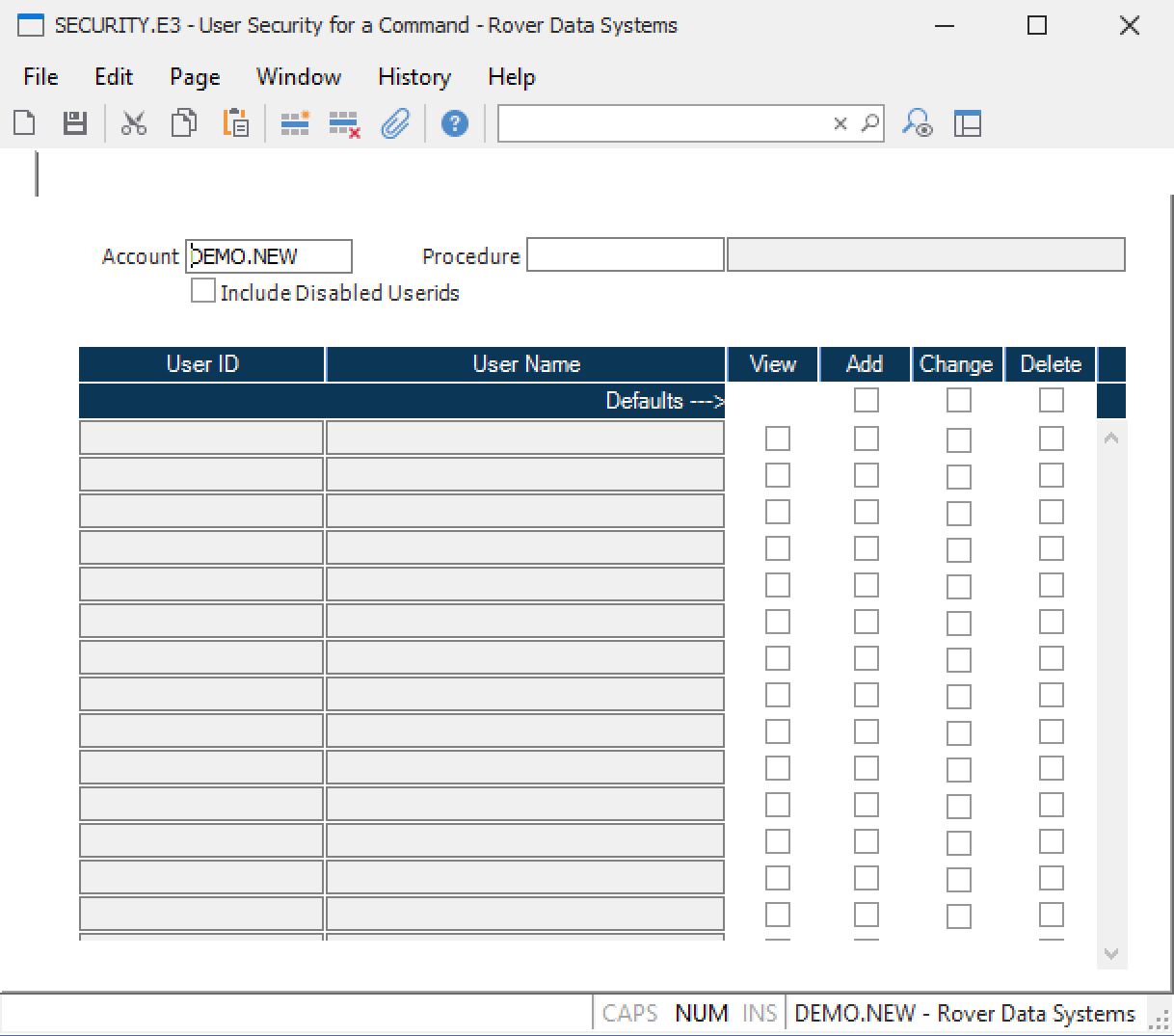Image resolution: width=1174 pixels, height=1036 pixels.
Task: Toggle the first row View checkbox
Action: [x=777, y=438]
